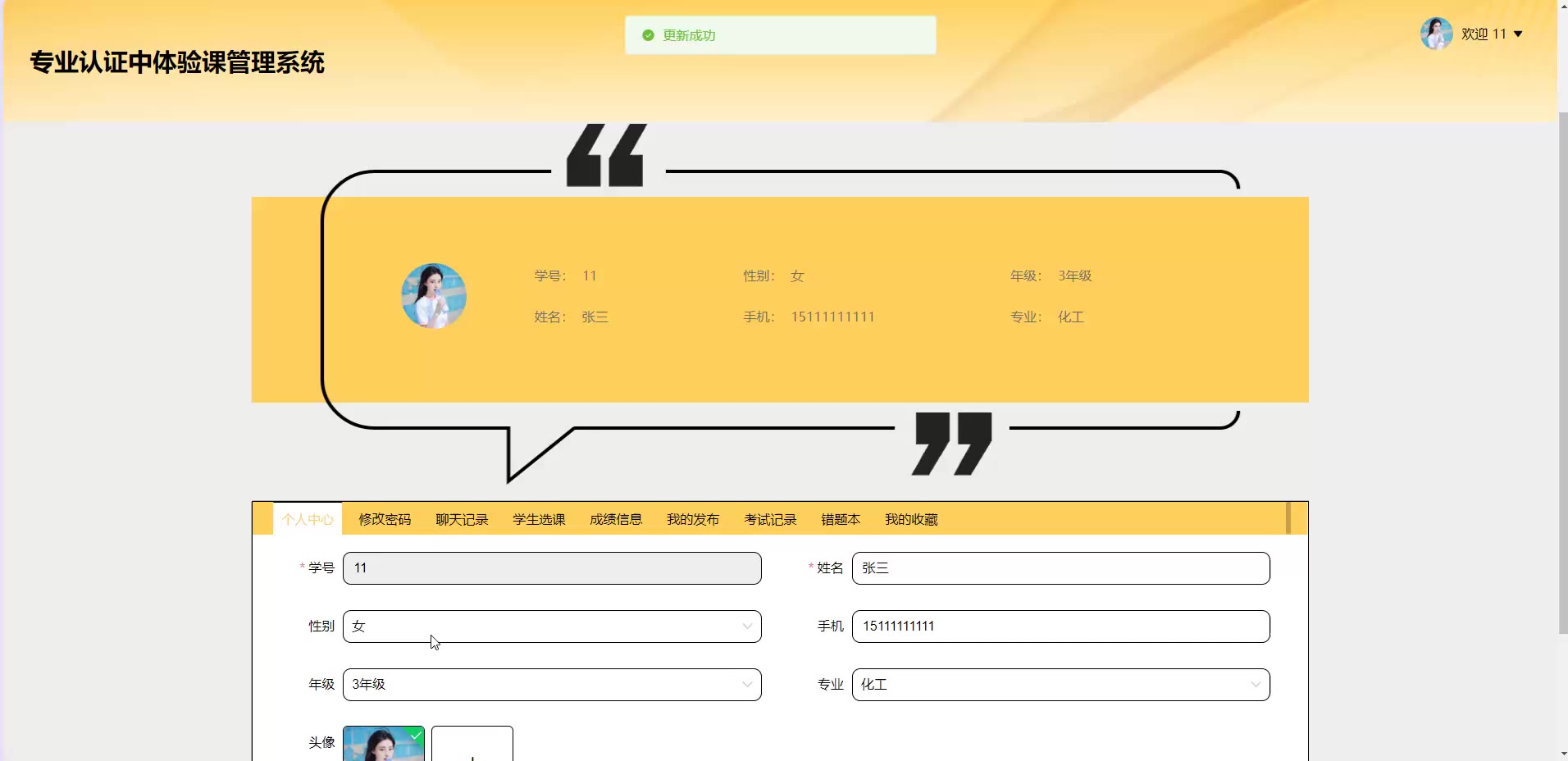Click the disabled 学号 input field
Viewport: 1568px width, 761px height.
[552, 568]
